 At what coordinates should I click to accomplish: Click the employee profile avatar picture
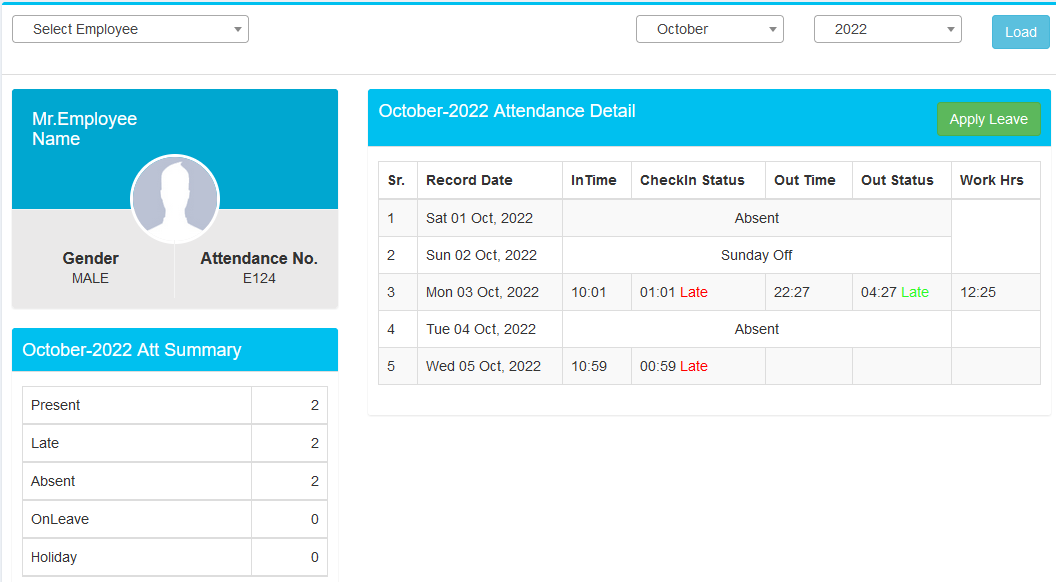pyautogui.click(x=175, y=199)
